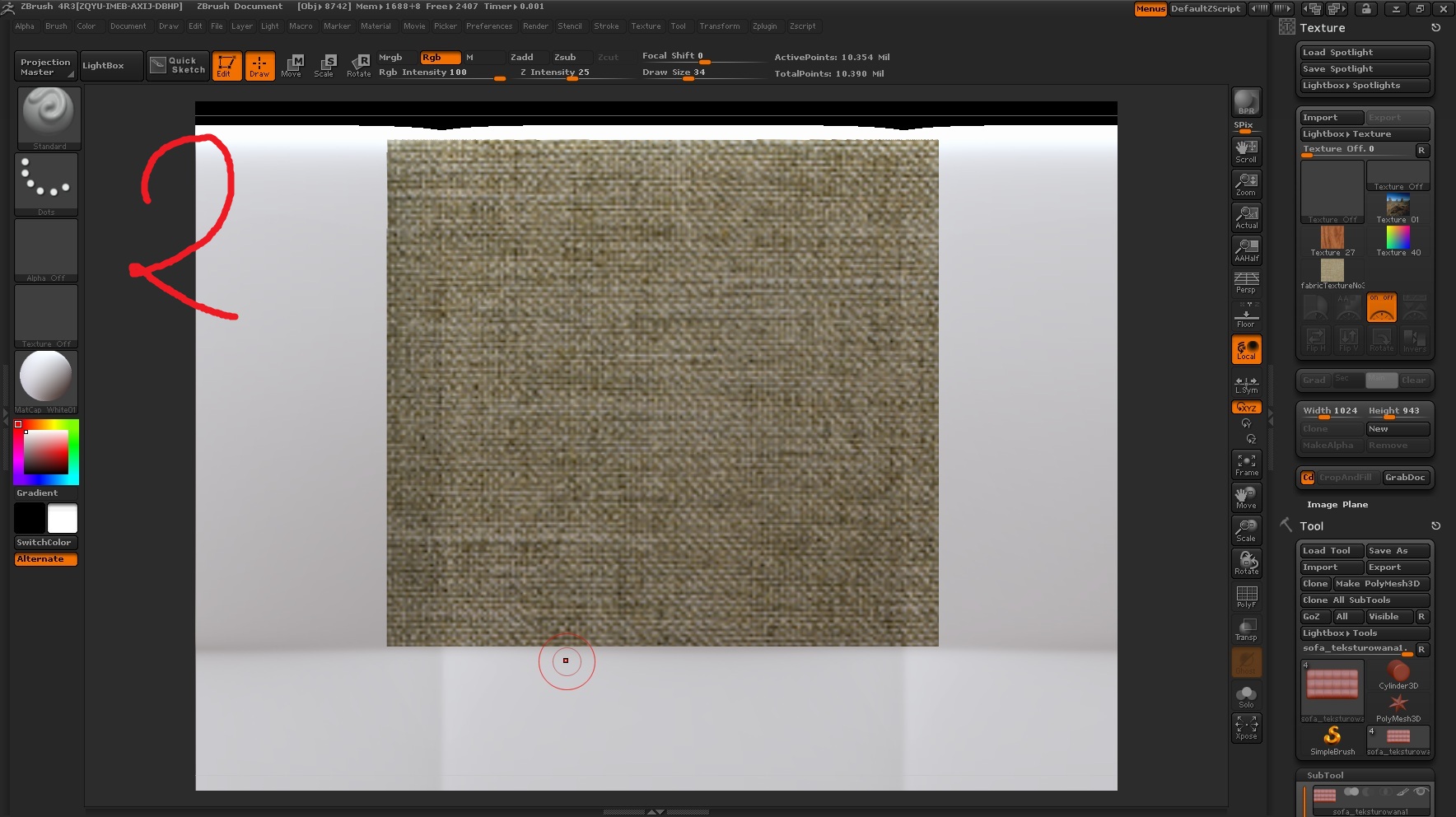Open the MatCap White01 material picker
This screenshot has height=817, width=1456.
46,381
